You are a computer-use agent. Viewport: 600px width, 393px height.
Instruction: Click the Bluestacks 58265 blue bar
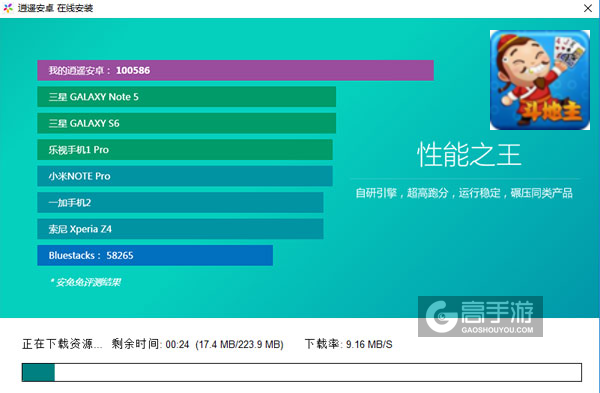click(x=155, y=255)
